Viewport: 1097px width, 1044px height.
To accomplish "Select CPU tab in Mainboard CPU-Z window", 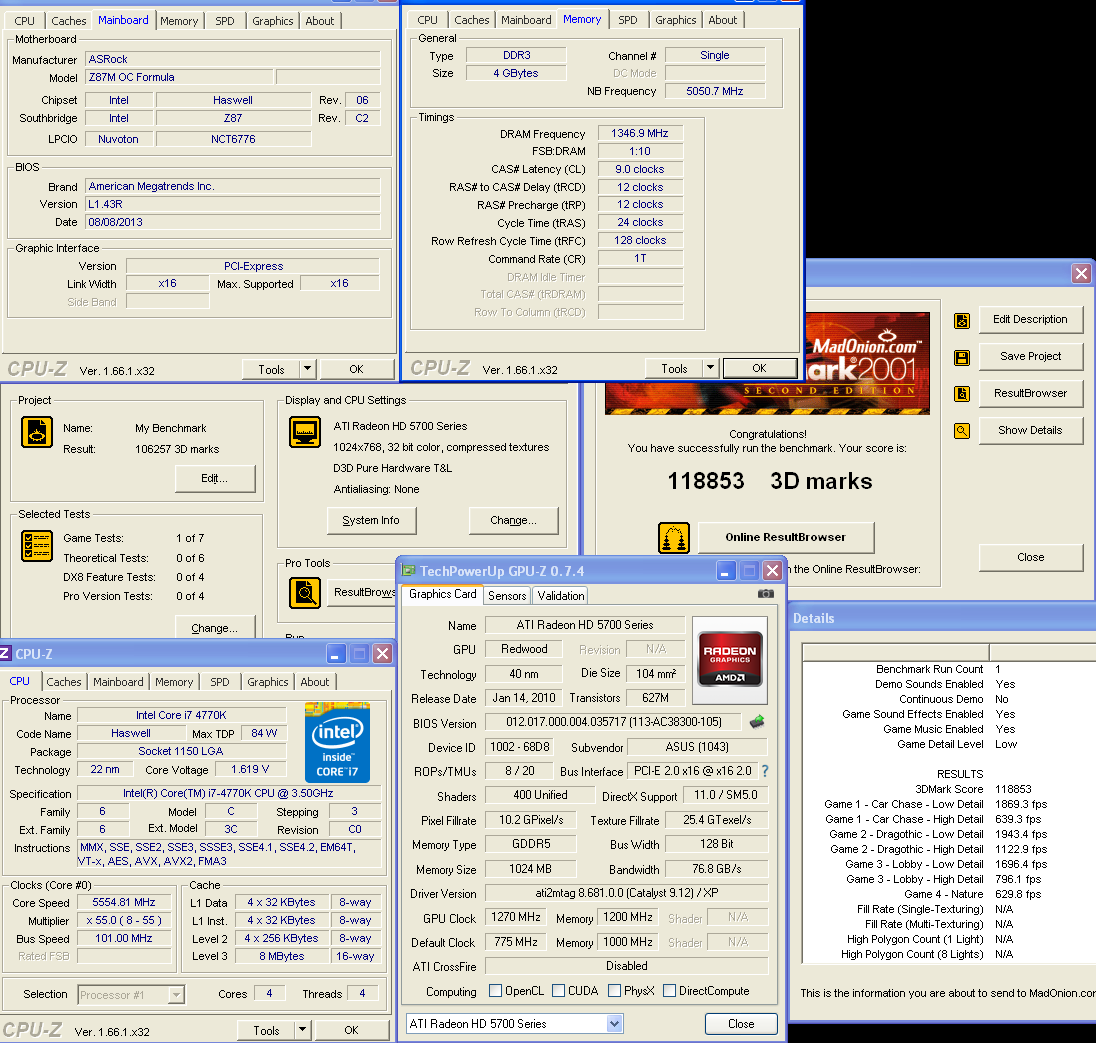I will coord(24,21).
